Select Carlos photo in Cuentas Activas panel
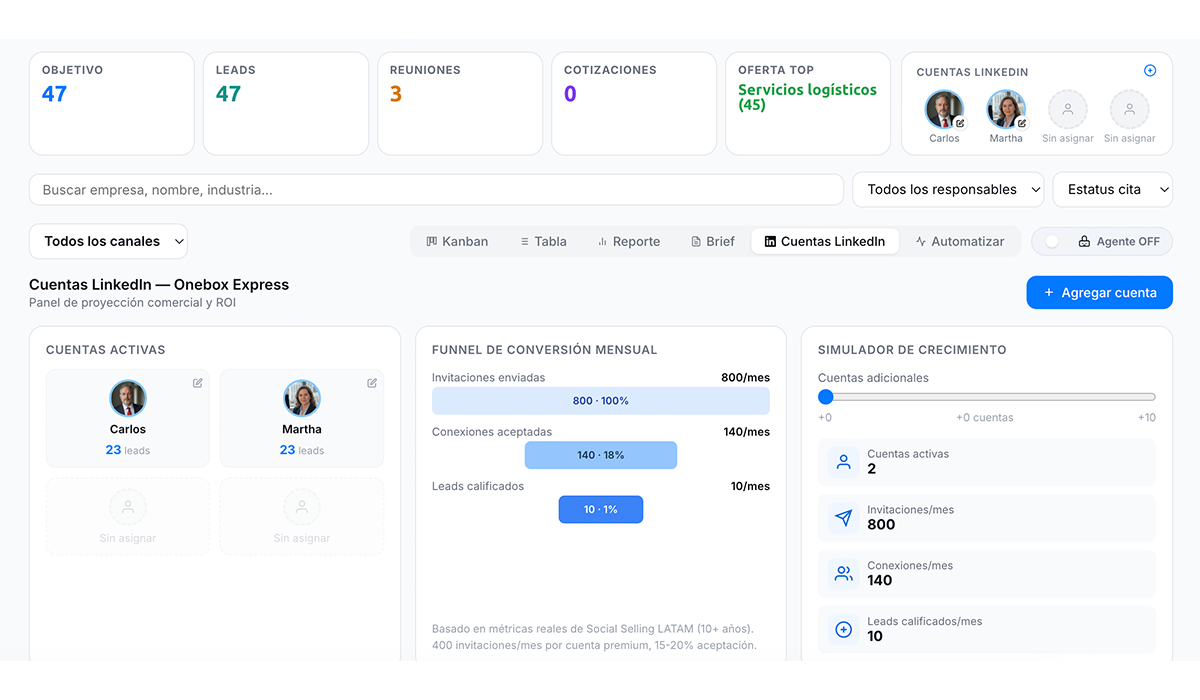This screenshot has width=1200, height=700. point(128,398)
